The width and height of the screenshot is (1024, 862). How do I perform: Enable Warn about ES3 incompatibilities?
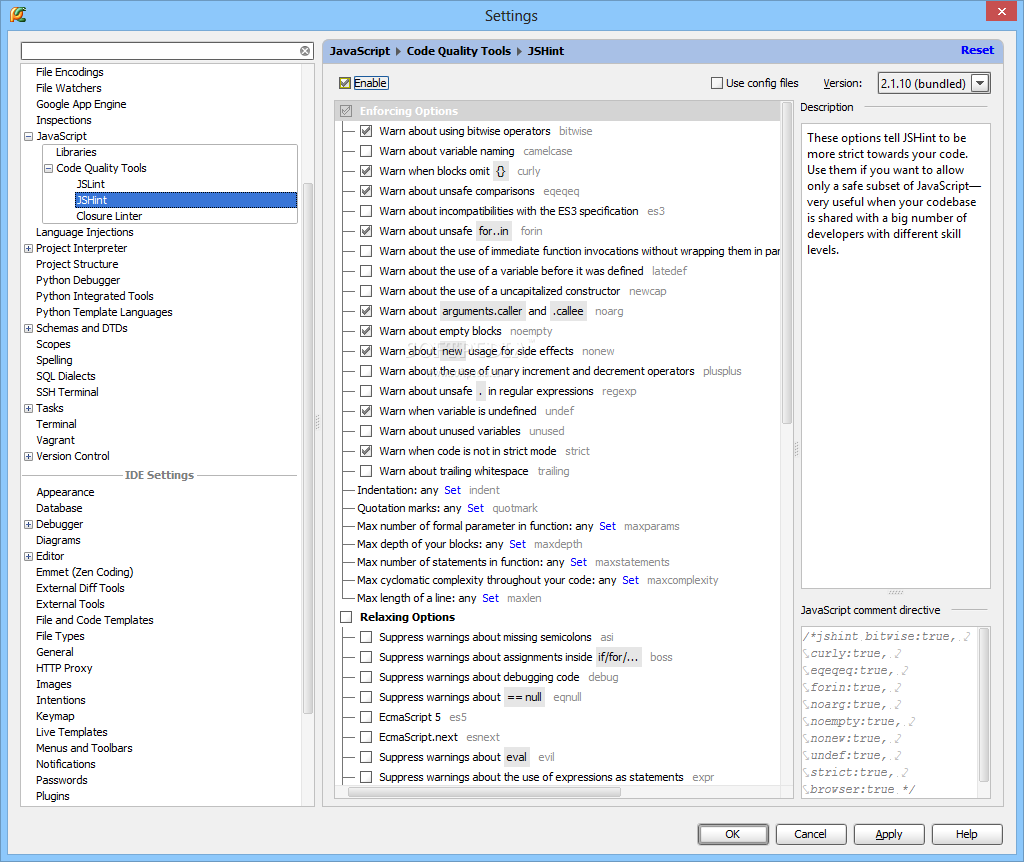366,211
